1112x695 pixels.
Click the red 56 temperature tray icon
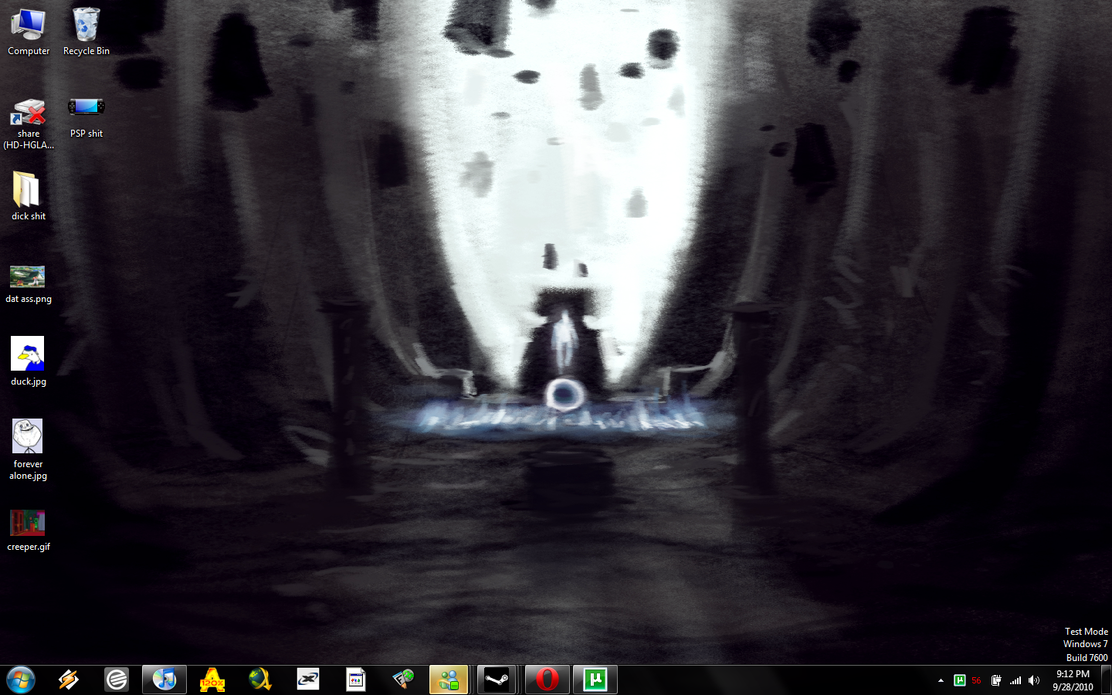977,681
